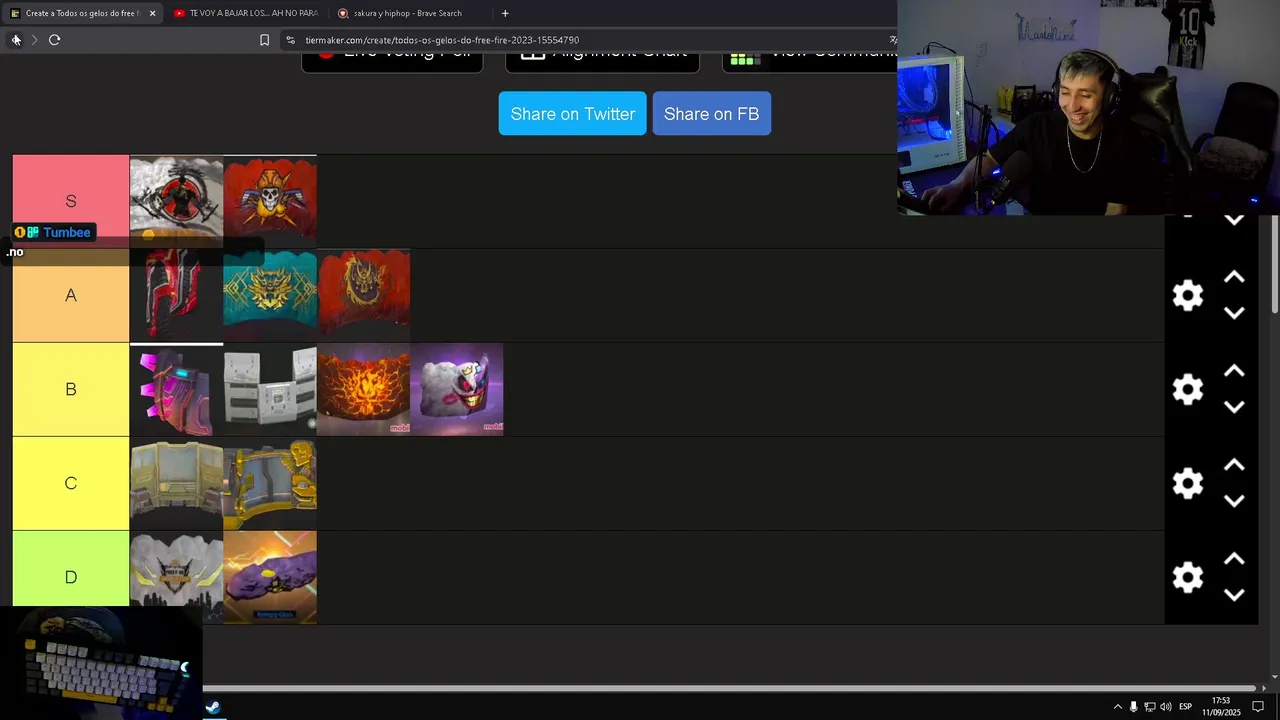This screenshot has width=1280, height=720.
Task: Open site info icon in address bar
Action: (290, 40)
